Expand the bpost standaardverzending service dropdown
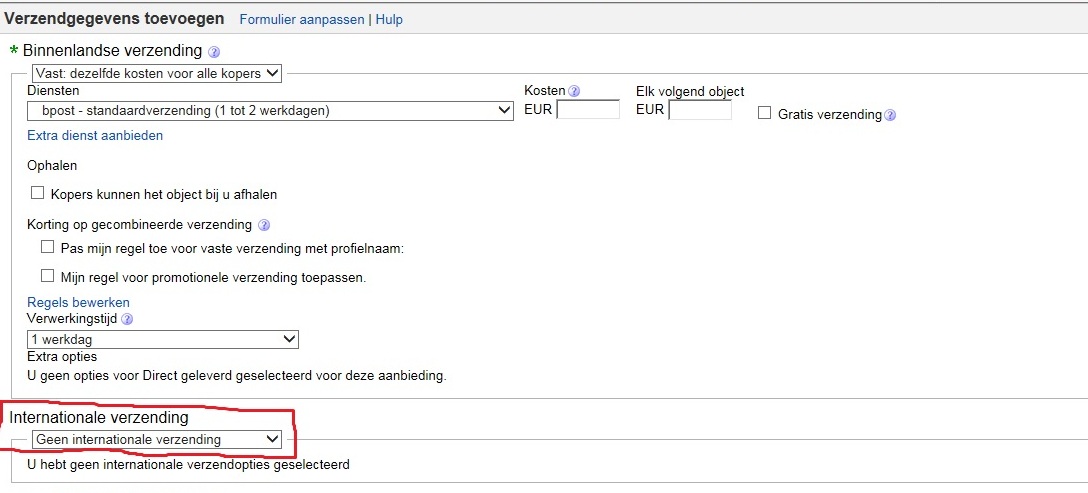This screenshot has width=1088, height=493. [270, 110]
